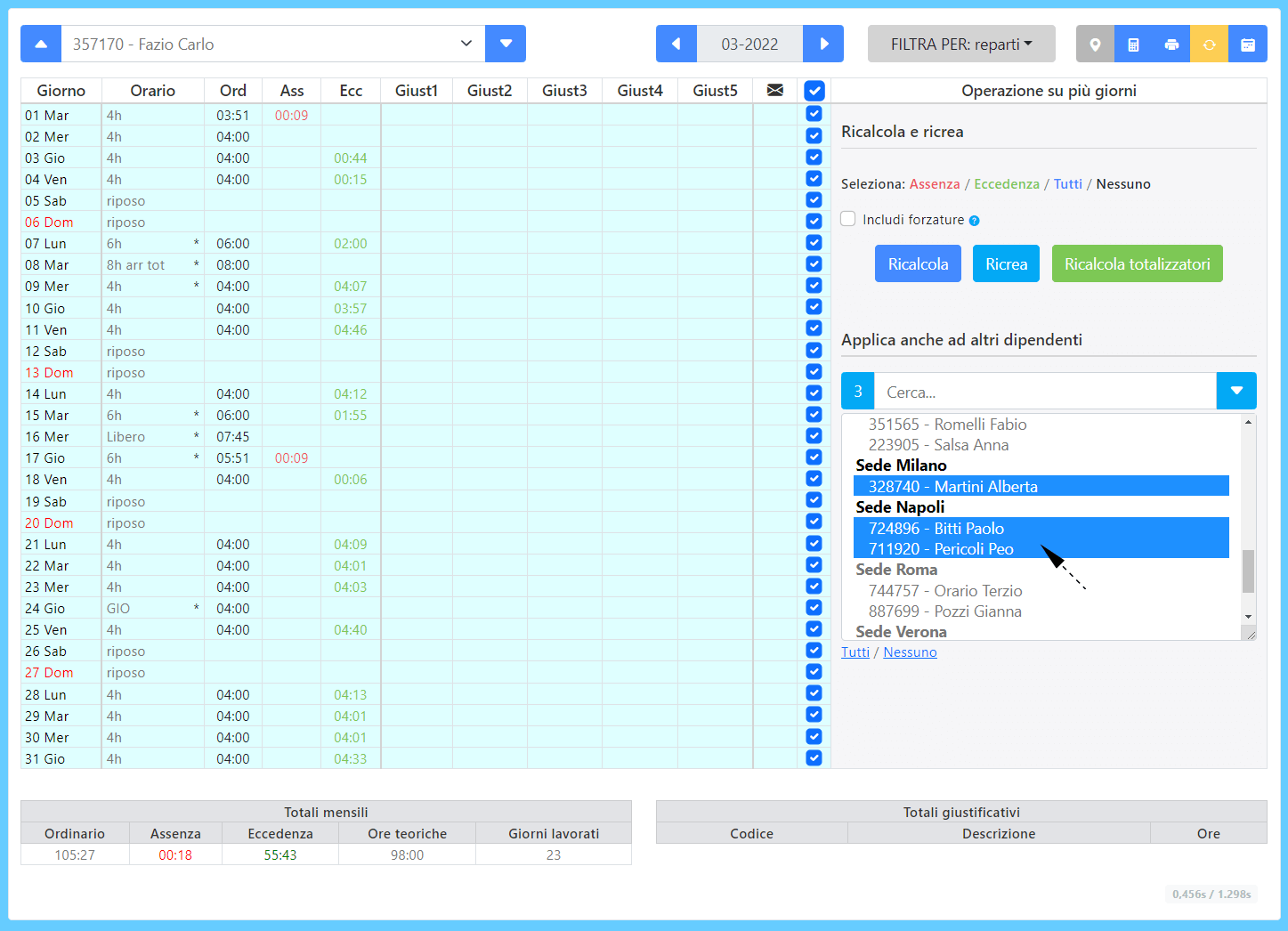Click Ricalcola totalizzatori green button
1288x931 pixels.
coord(1137,263)
